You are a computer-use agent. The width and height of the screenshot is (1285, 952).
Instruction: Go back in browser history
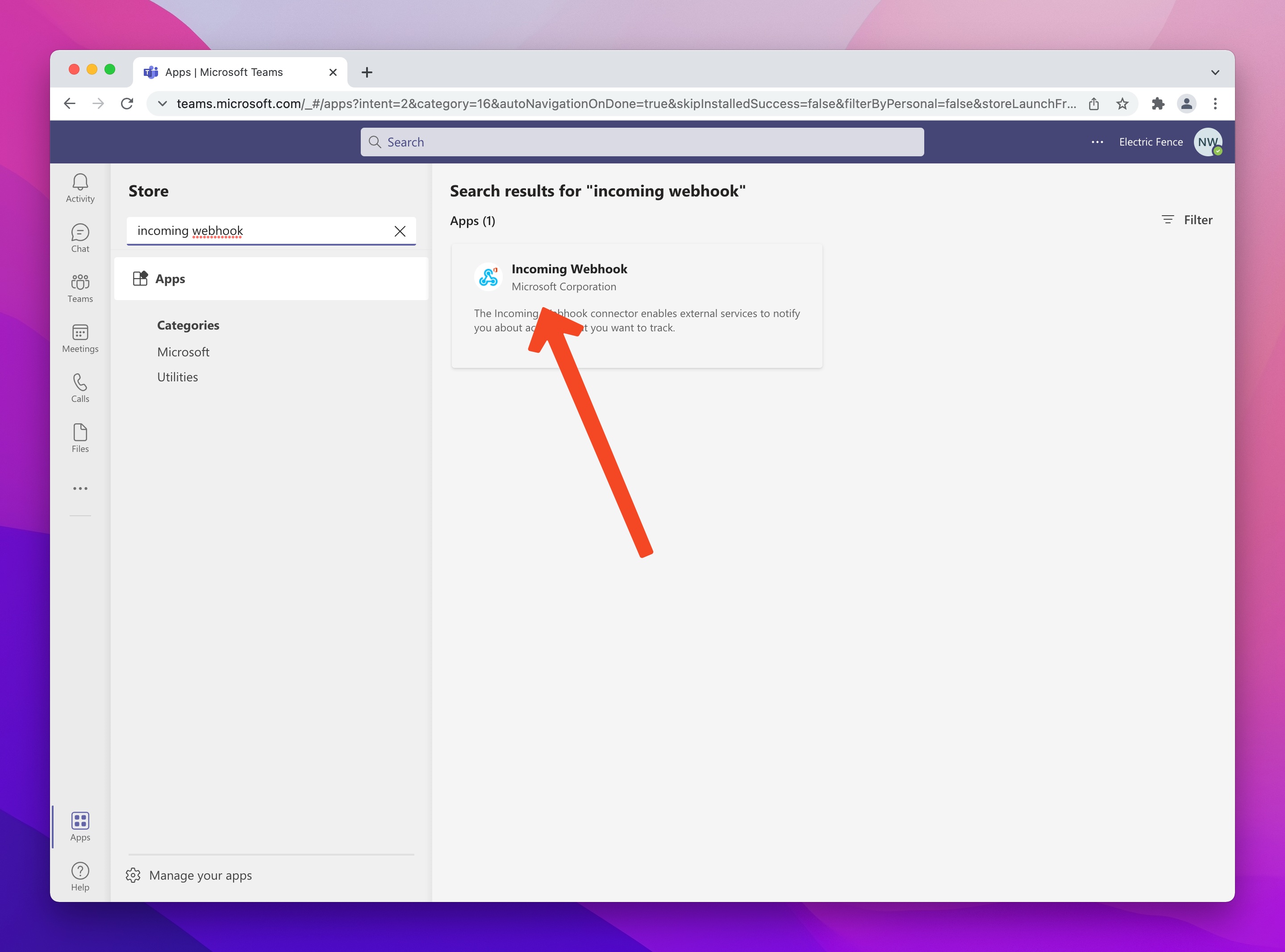pos(70,104)
